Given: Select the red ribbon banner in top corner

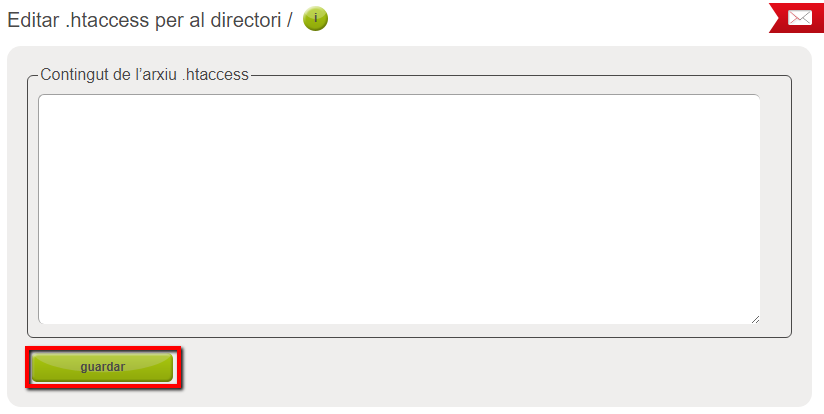Looking at the screenshot, I should point(797,18).
